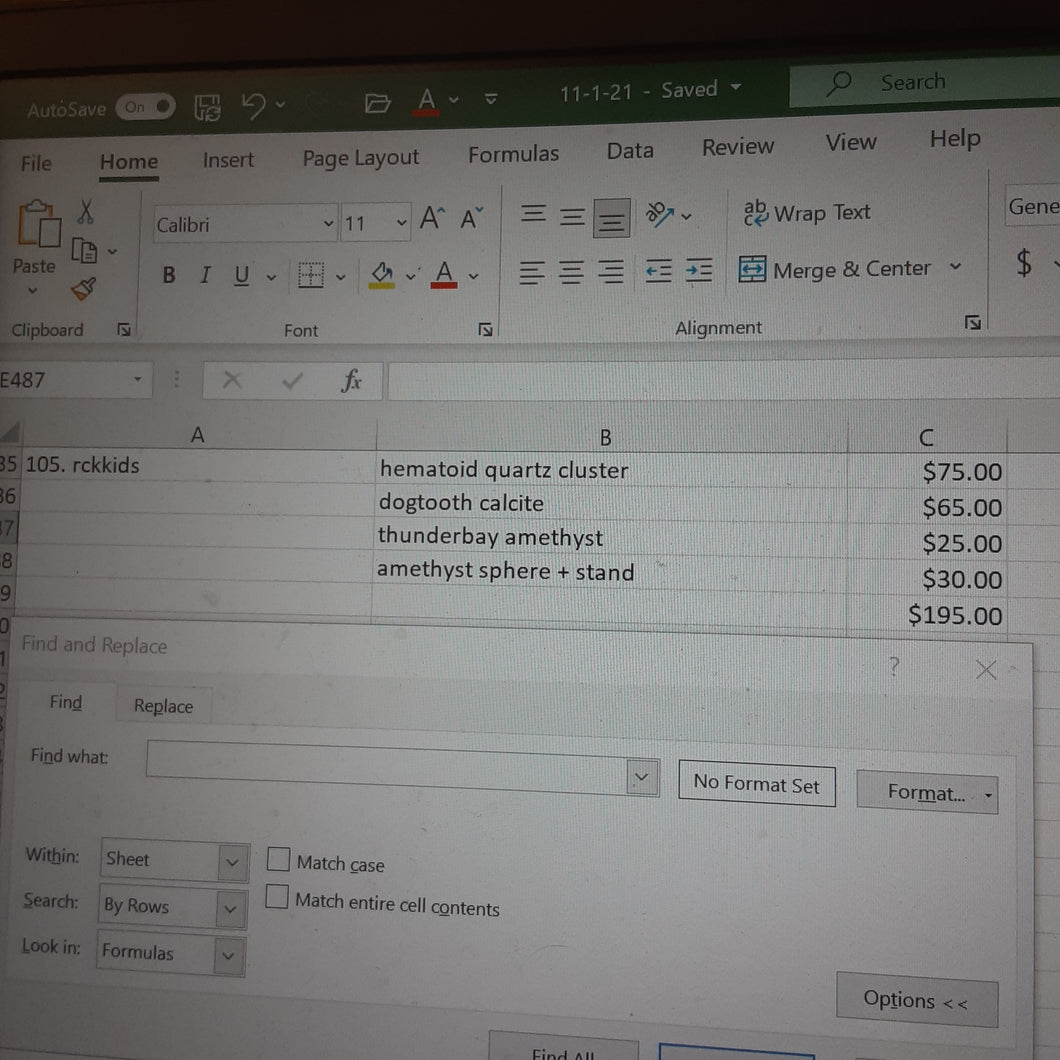Click the Orientation text angle icon
The width and height of the screenshot is (1060, 1060).
[x=660, y=214]
